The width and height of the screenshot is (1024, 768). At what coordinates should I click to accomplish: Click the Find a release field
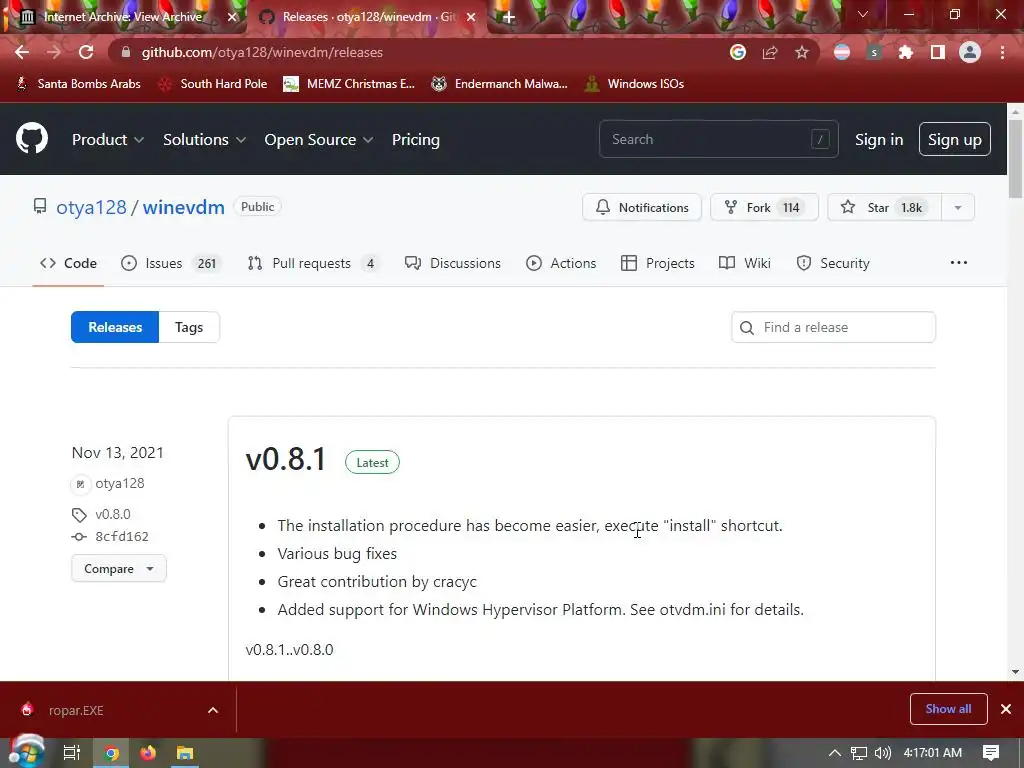tap(833, 327)
